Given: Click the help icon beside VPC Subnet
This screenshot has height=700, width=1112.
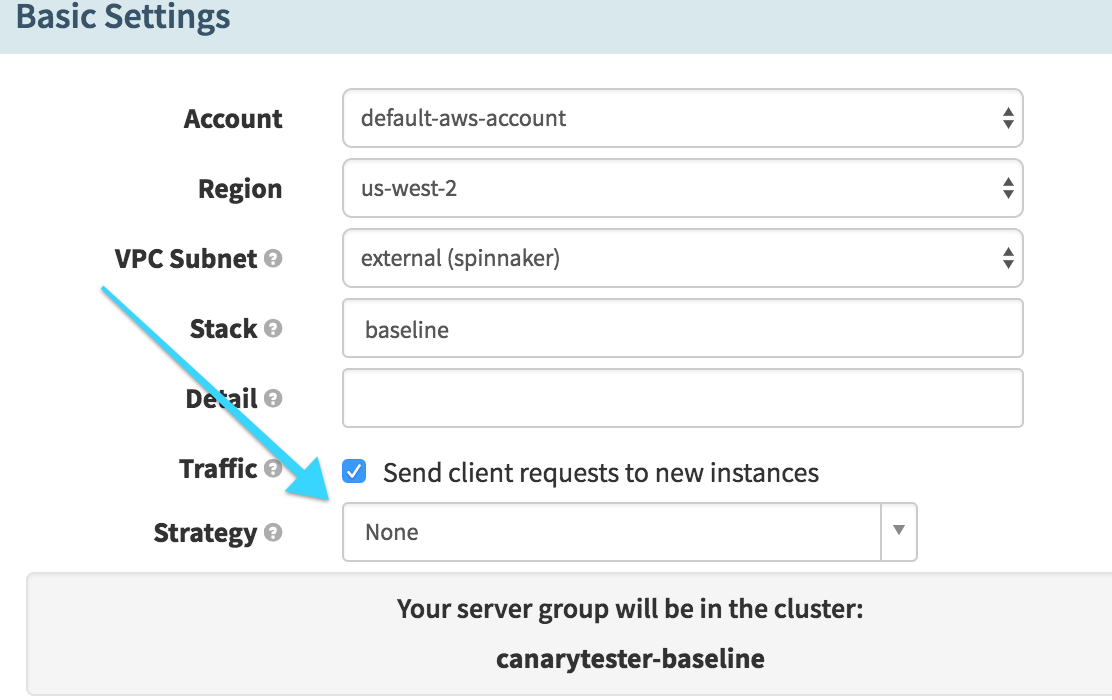Looking at the screenshot, I should click(273, 259).
